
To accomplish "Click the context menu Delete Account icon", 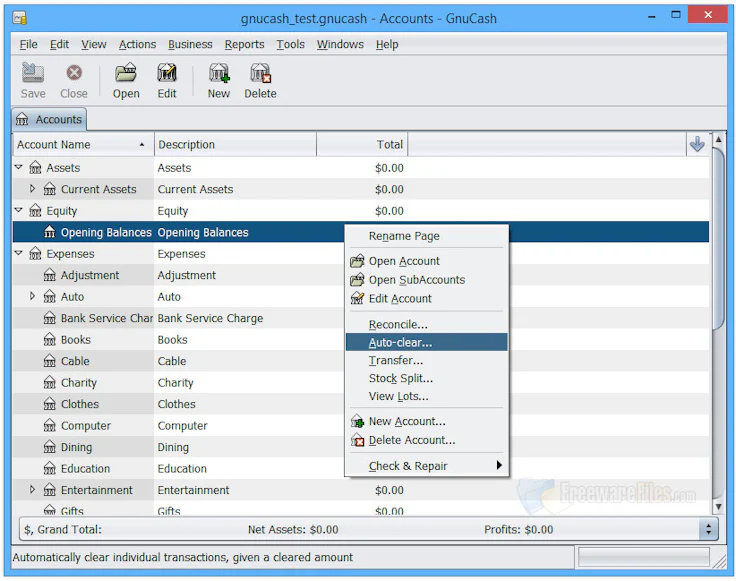I will [x=357, y=440].
